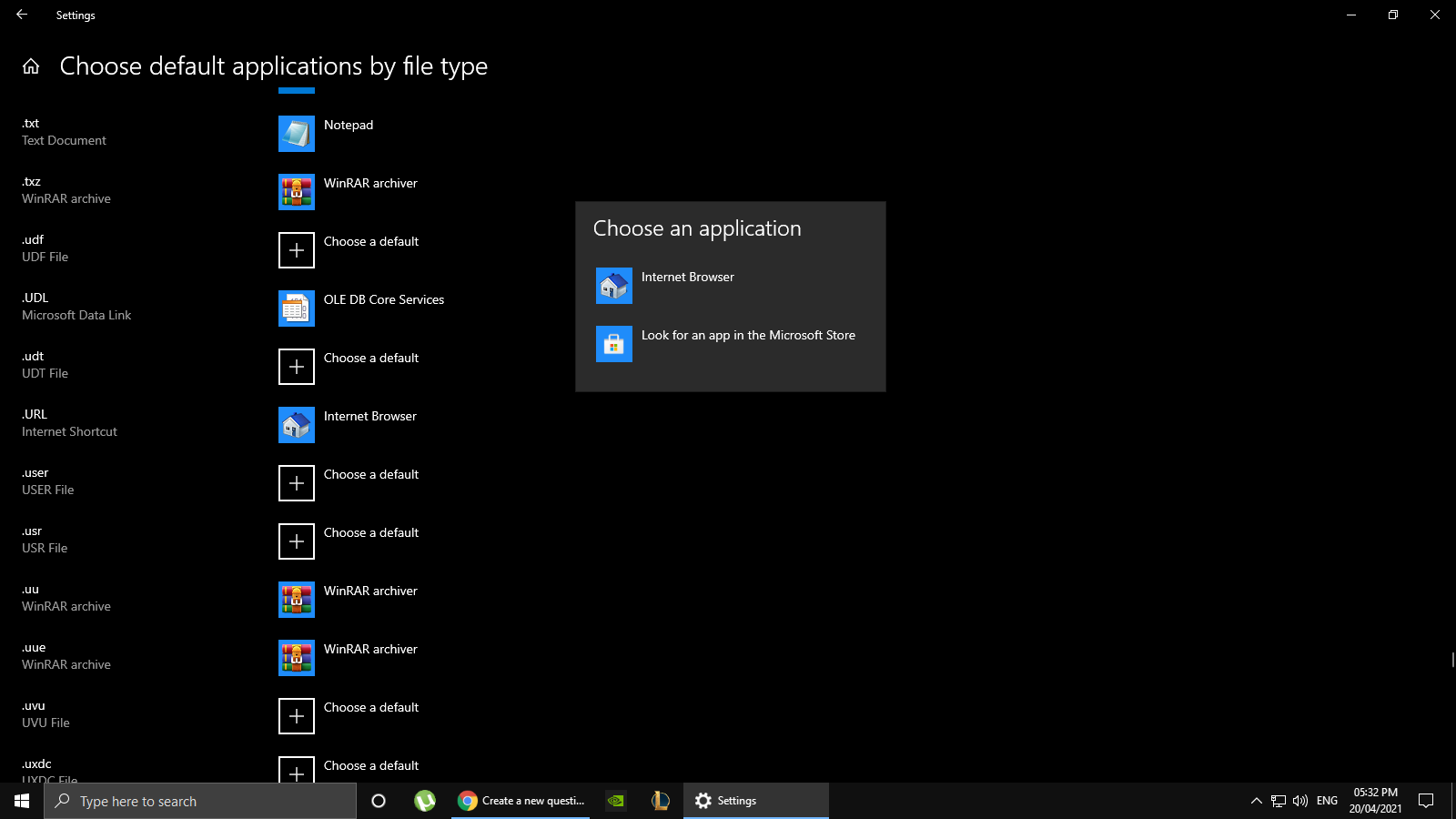Click the taskbar clock and date

(x=1375, y=801)
